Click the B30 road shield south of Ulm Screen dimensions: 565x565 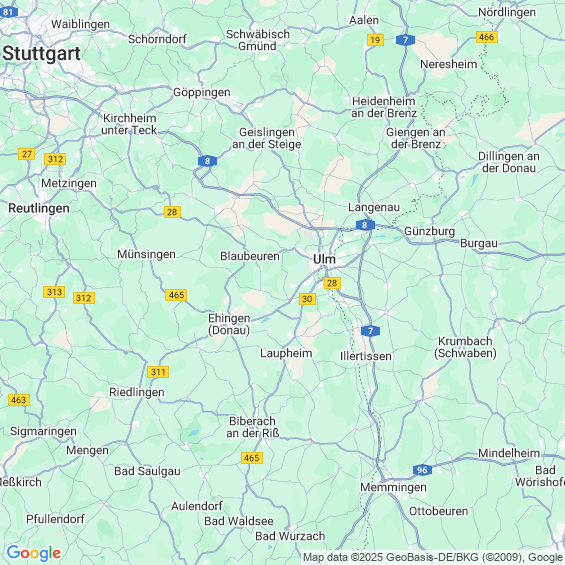(307, 299)
